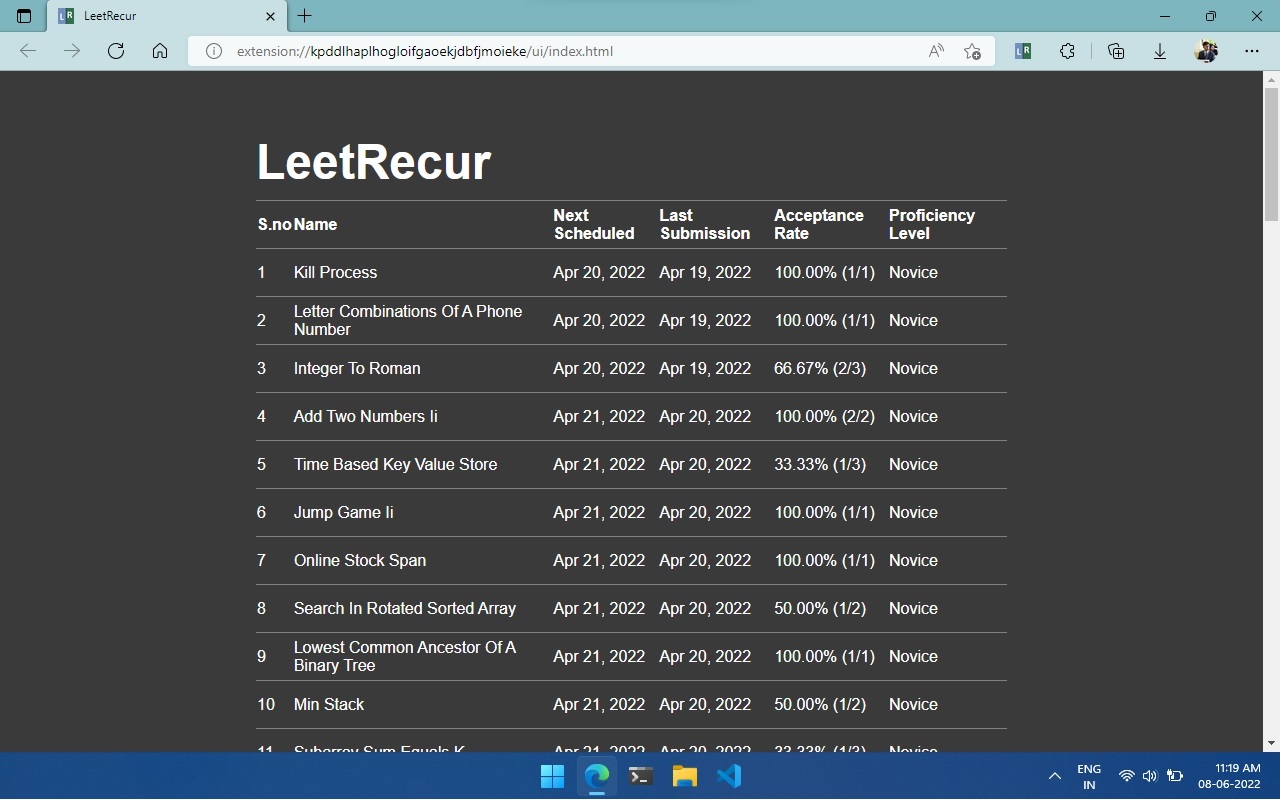Viewport: 1280px width, 800px height.
Task: Open Downloads in the browser toolbar
Action: 1159,50
